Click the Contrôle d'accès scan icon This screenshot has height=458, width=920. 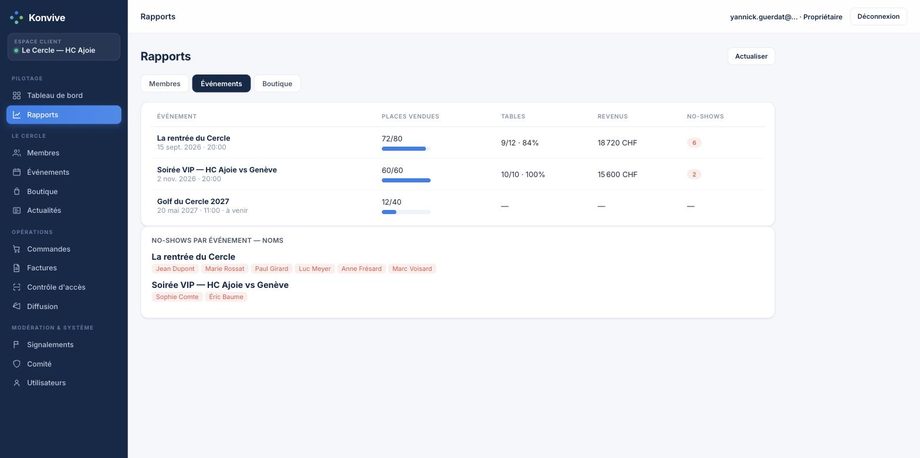(16, 287)
